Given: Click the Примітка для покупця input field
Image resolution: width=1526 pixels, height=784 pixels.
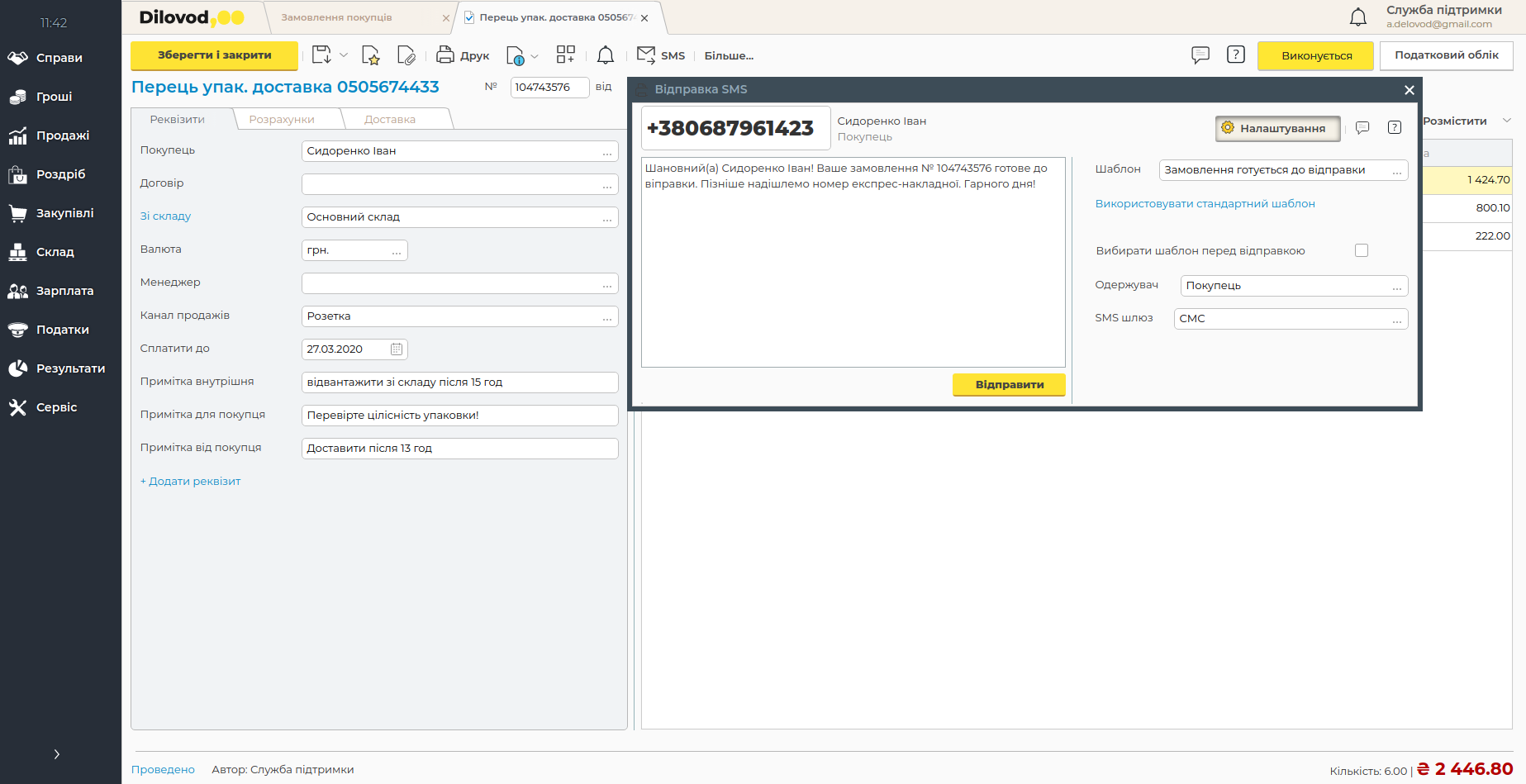Looking at the screenshot, I should click(459, 416).
